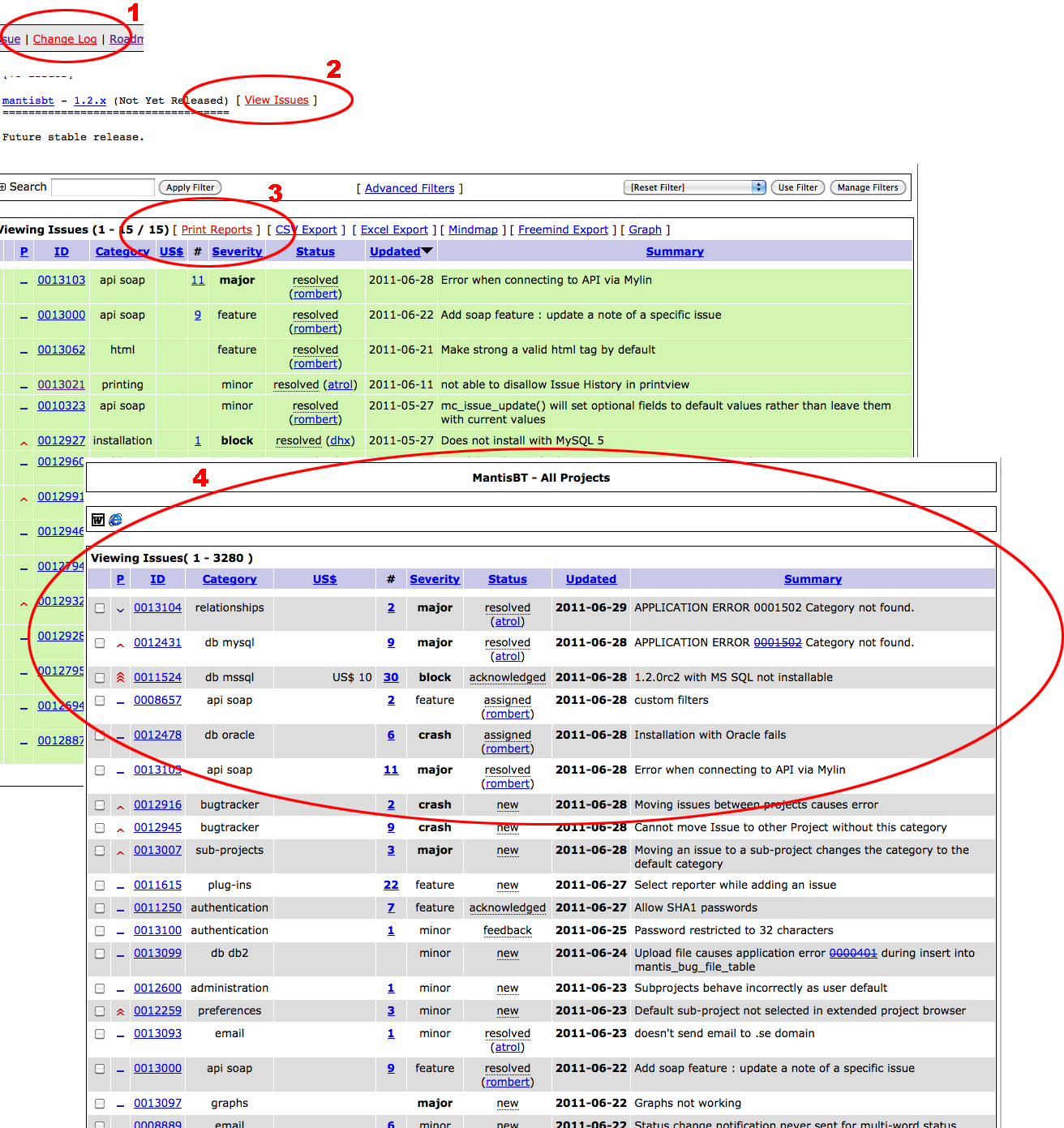The height and width of the screenshot is (1128, 1064).
Task: Open the mantisbt project link
Action: point(28,101)
